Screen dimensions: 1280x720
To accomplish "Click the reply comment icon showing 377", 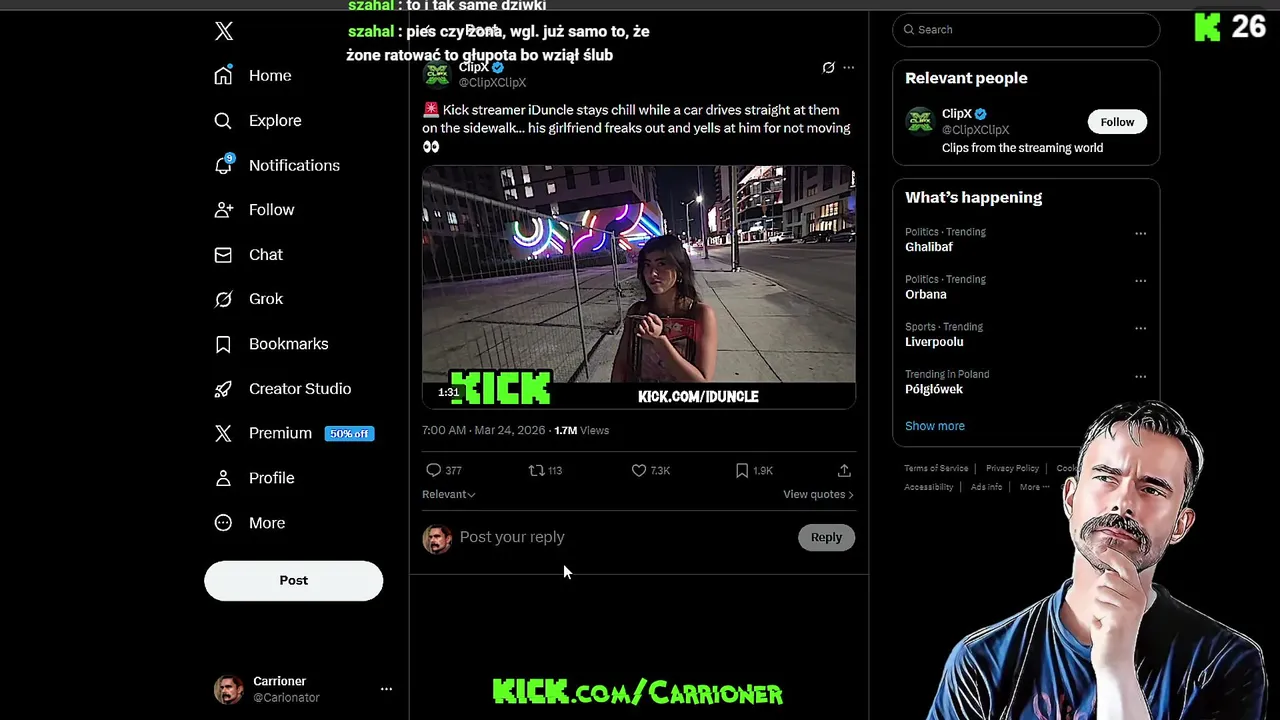I will coord(433,470).
